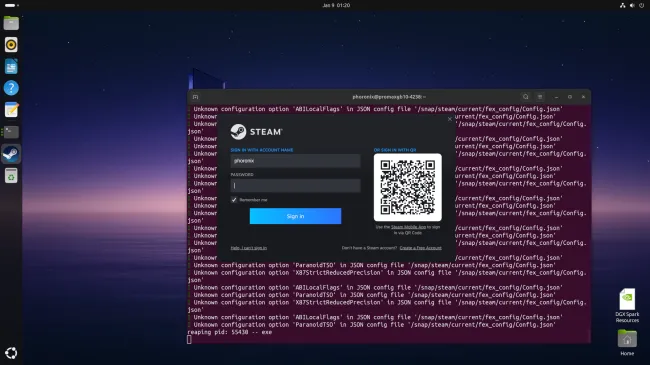Launch the Text Editor from the dock
650x365 pixels.
[x=11, y=110]
